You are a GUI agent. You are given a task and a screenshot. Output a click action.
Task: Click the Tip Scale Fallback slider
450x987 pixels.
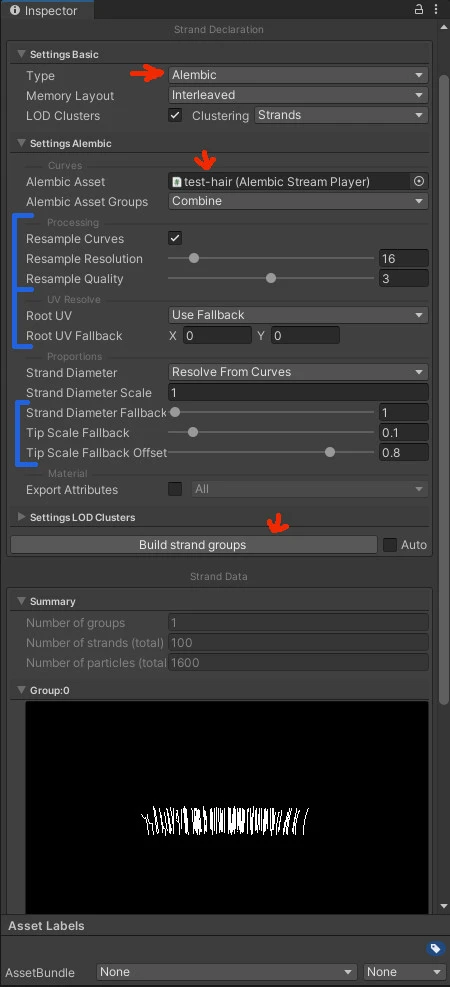(x=271, y=432)
